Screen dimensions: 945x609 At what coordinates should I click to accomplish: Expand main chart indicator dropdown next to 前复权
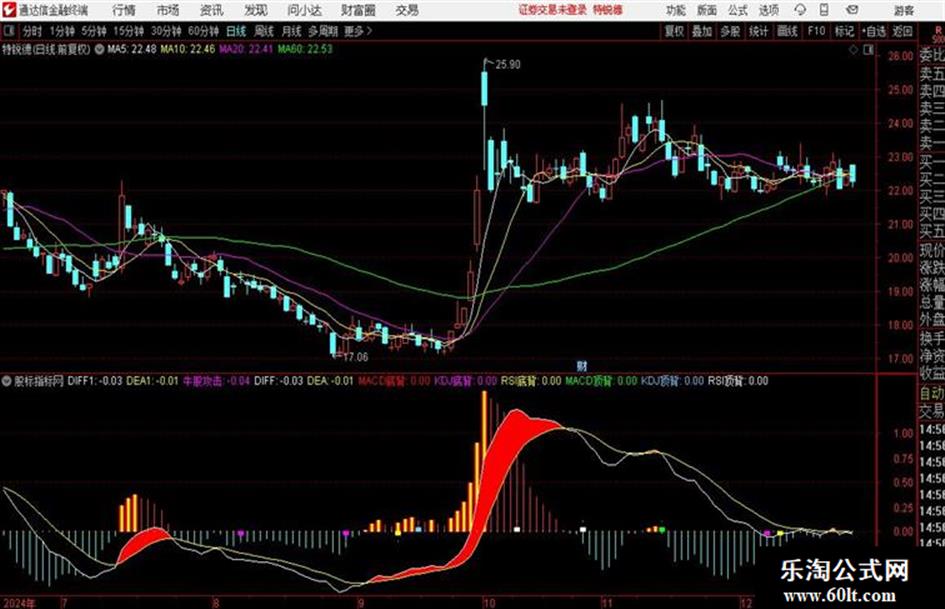pos(99,49)
